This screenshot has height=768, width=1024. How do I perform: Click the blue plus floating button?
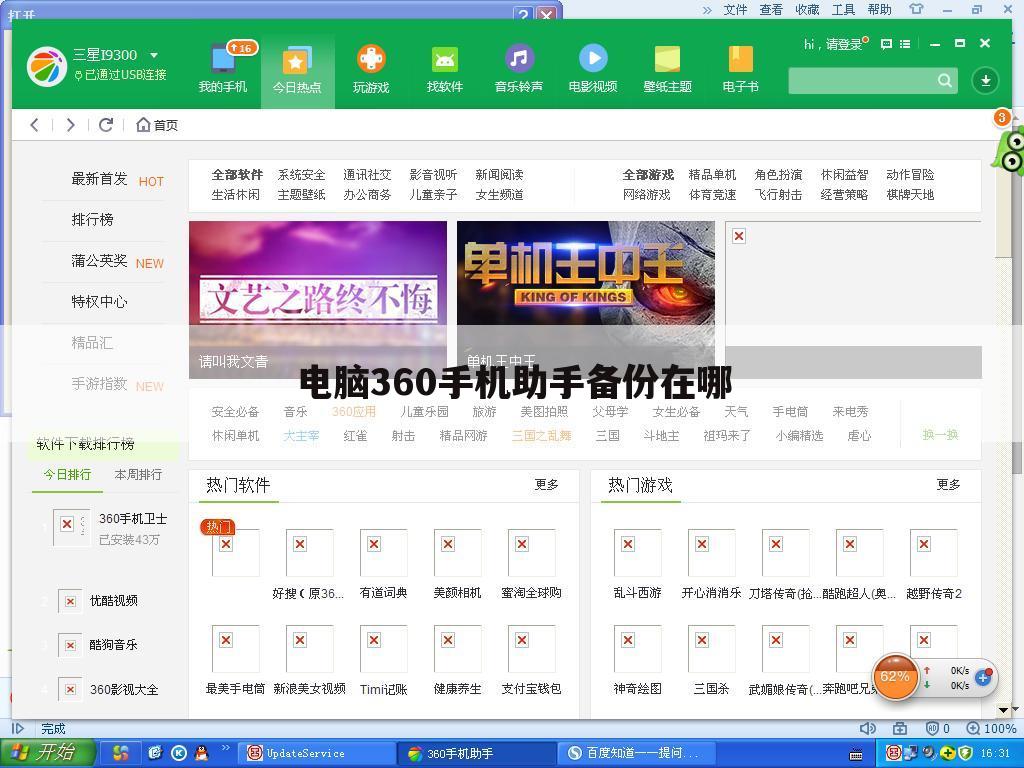pos(983,678)
